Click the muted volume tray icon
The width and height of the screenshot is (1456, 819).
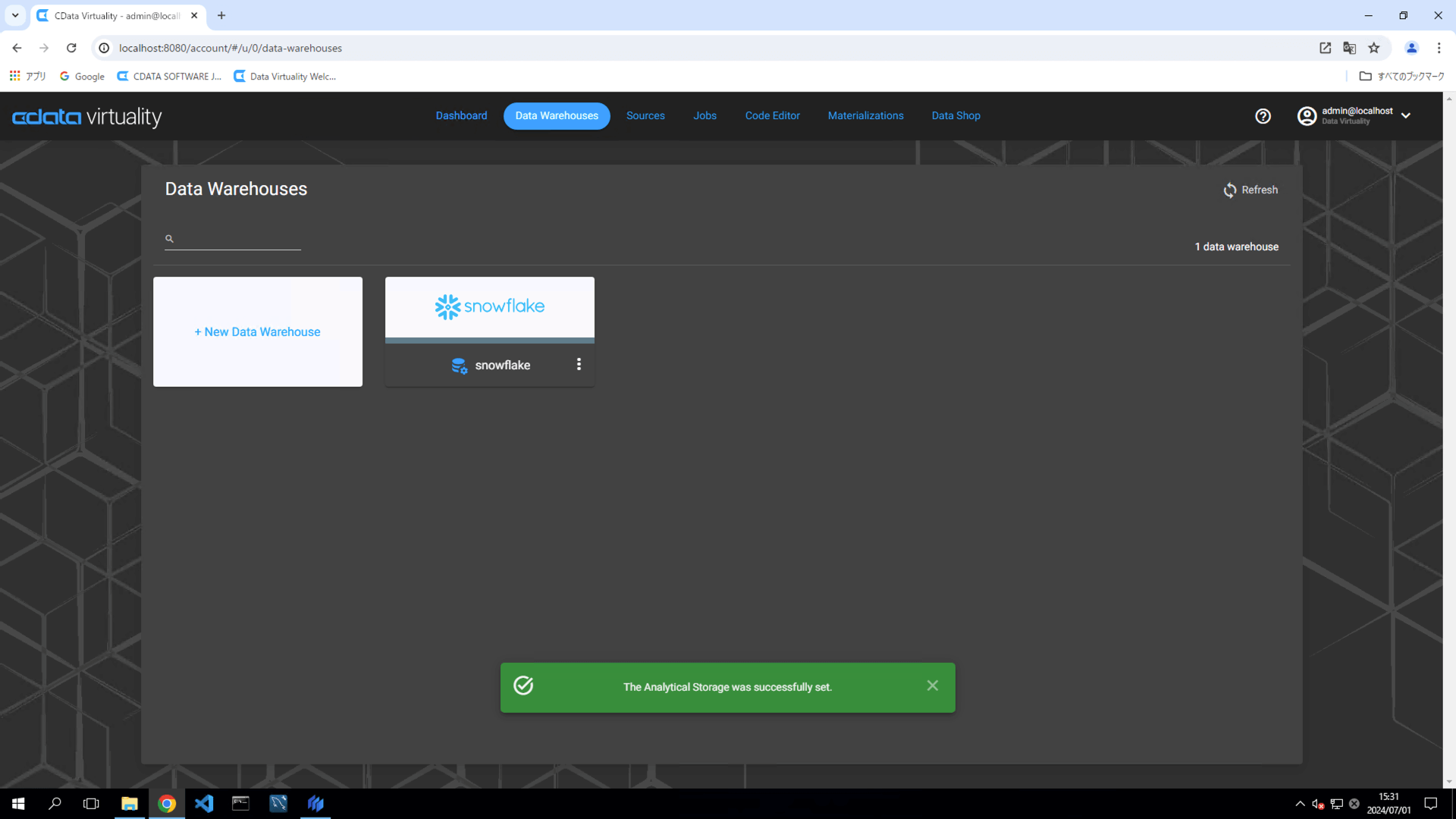click(1318, 804)
